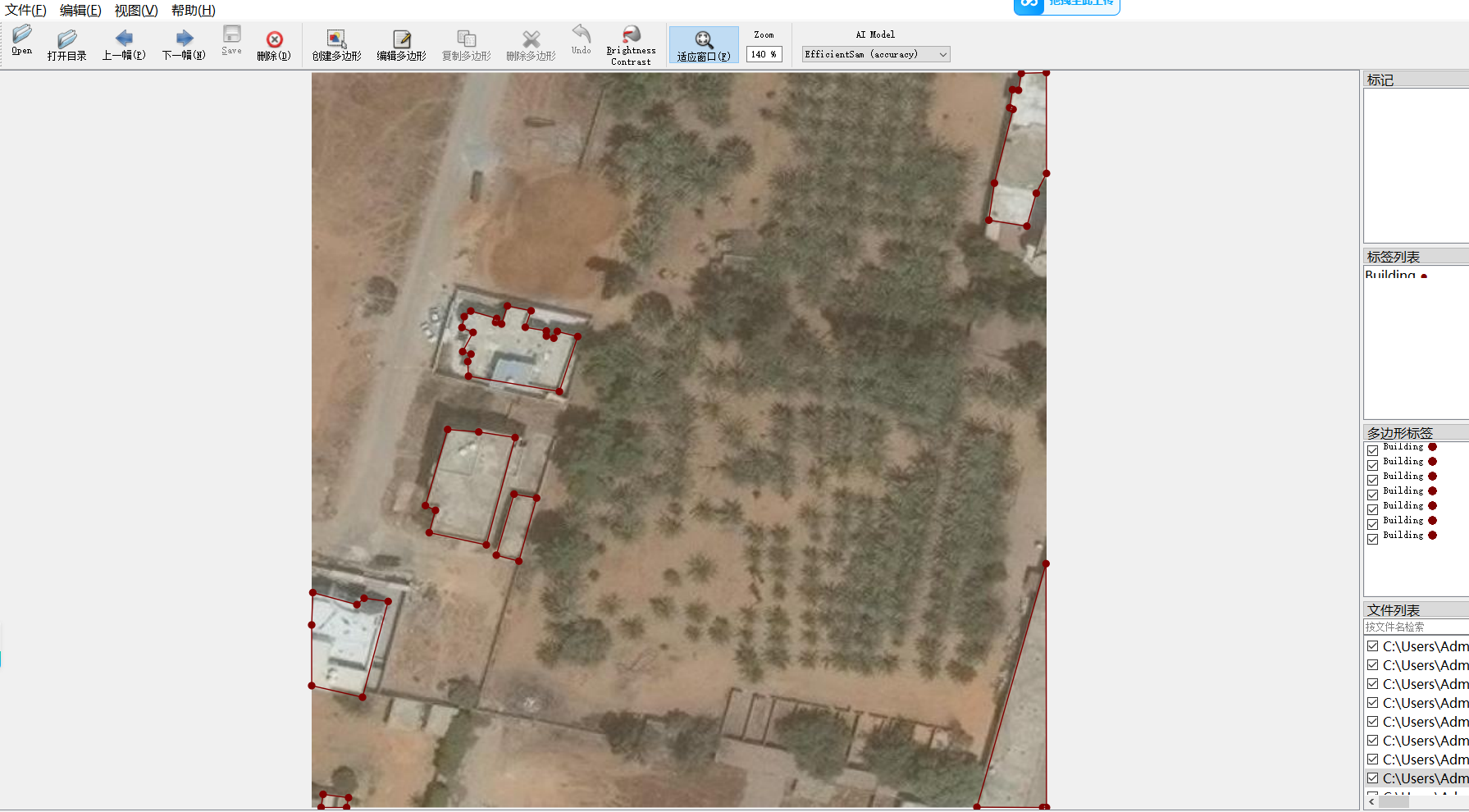Click the red 删除 delete icon
This screenshot has width=1469, height=812.
(x=274, y=44)
